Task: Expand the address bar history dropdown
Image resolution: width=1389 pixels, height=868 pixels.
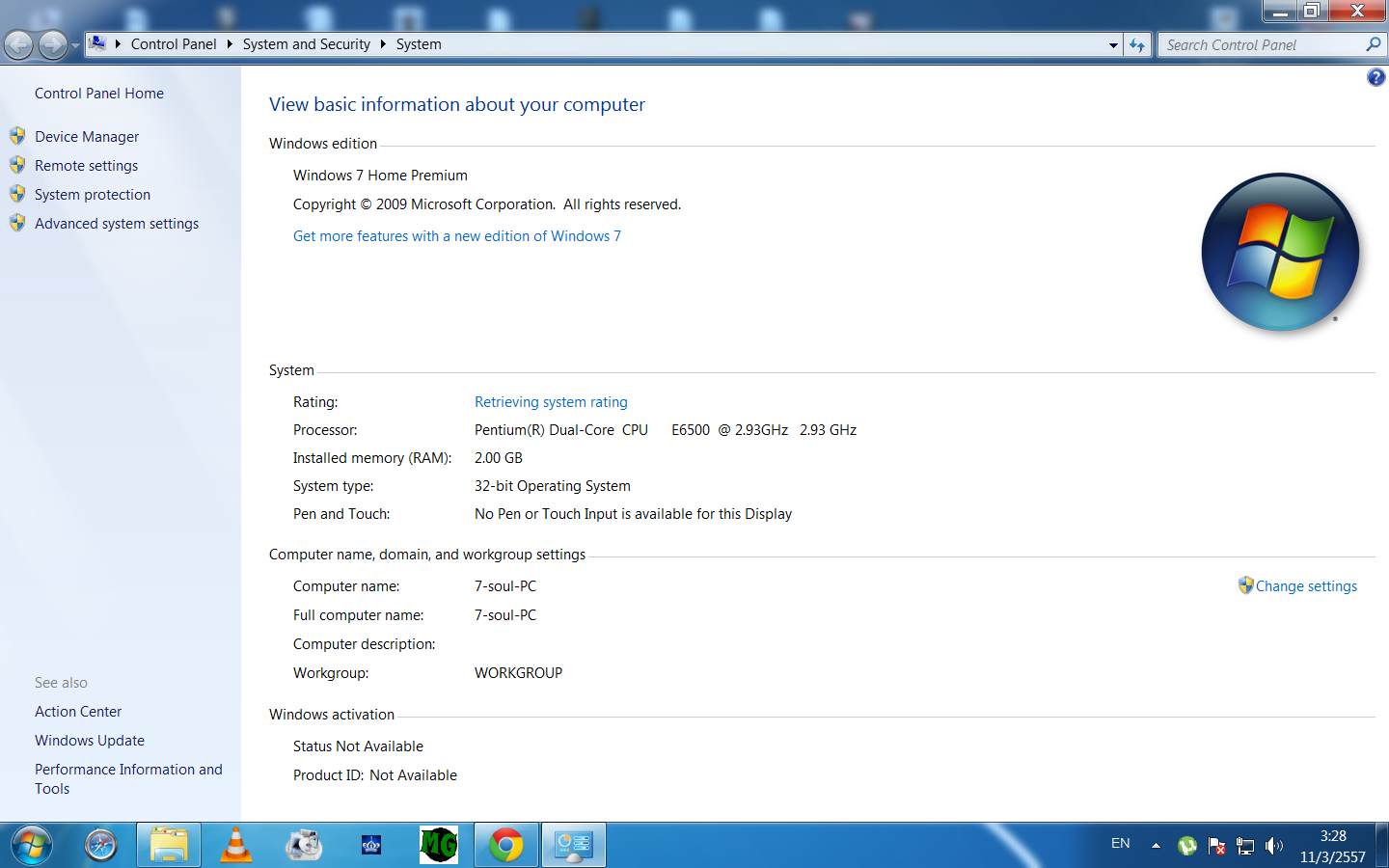Action: pos(1113,44)
